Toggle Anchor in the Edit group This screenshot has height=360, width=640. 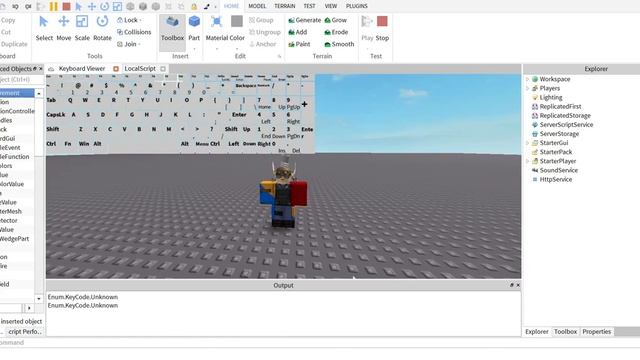pyautogui.click(x=263, y=44)
